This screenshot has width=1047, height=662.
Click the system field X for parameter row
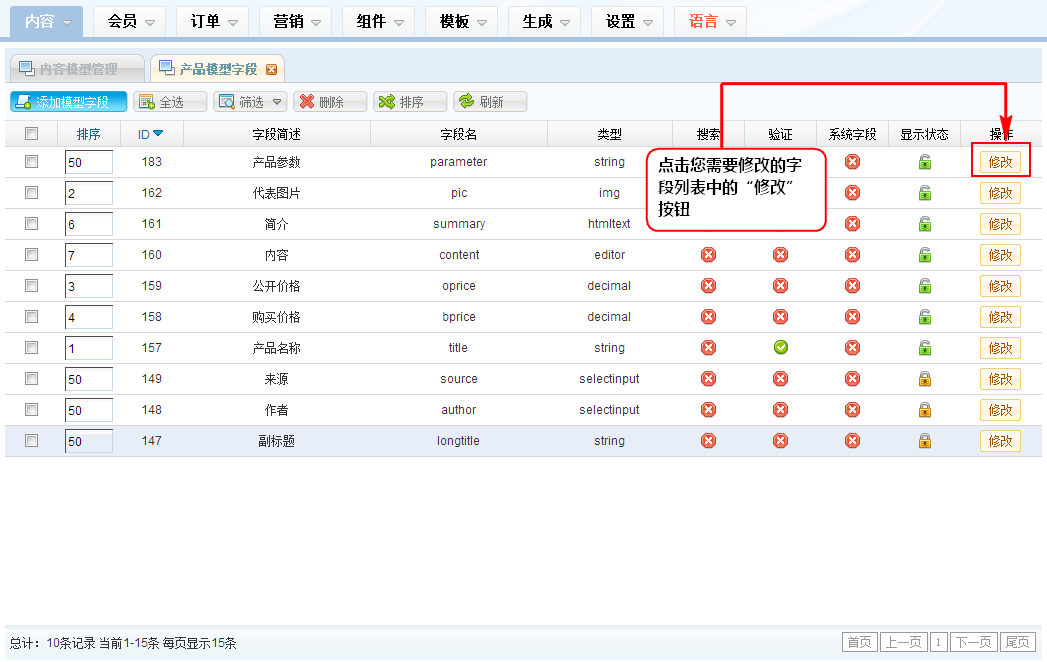852,162
